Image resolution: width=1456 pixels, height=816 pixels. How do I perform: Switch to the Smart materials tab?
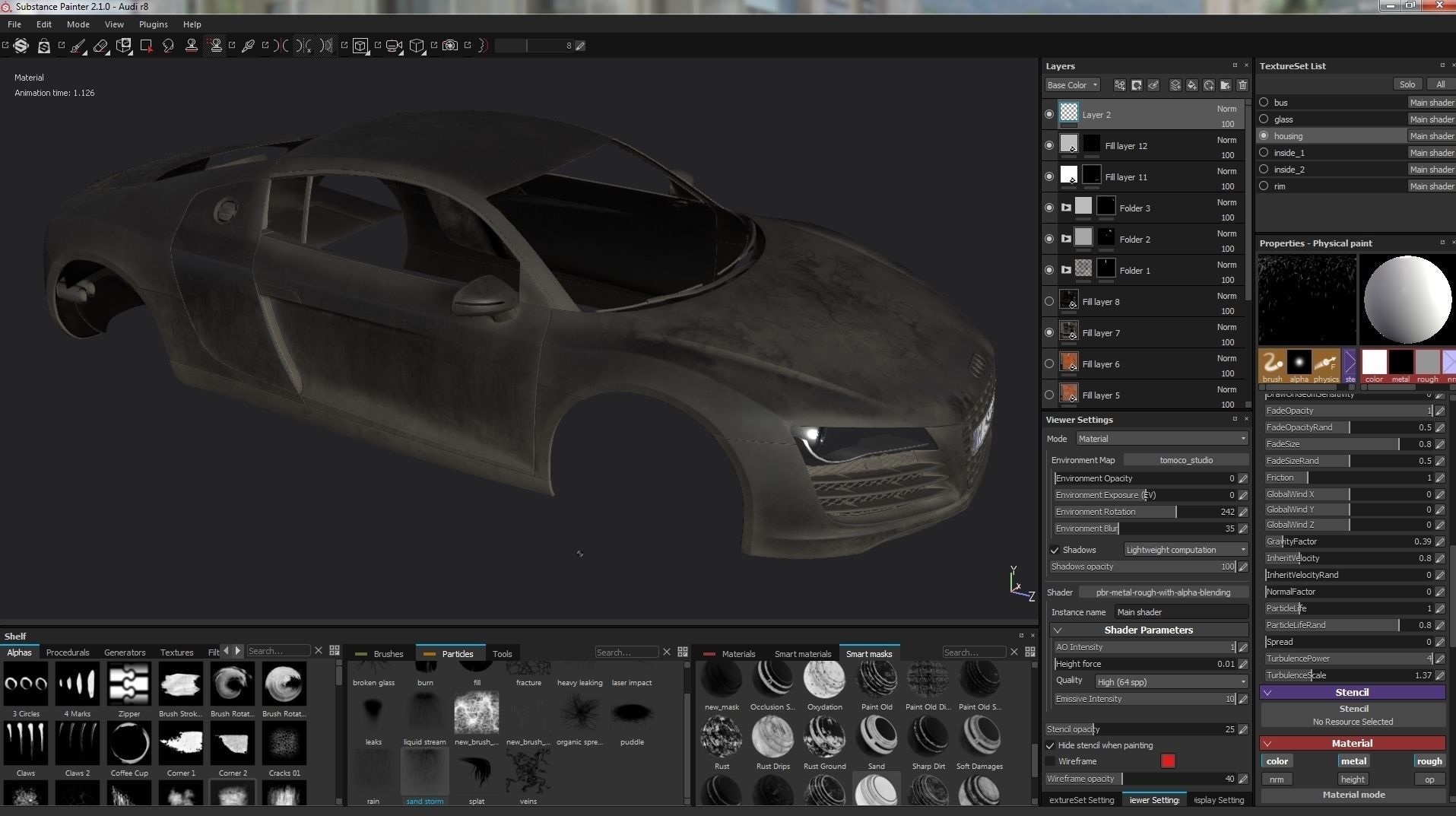[x=802, y=654]
